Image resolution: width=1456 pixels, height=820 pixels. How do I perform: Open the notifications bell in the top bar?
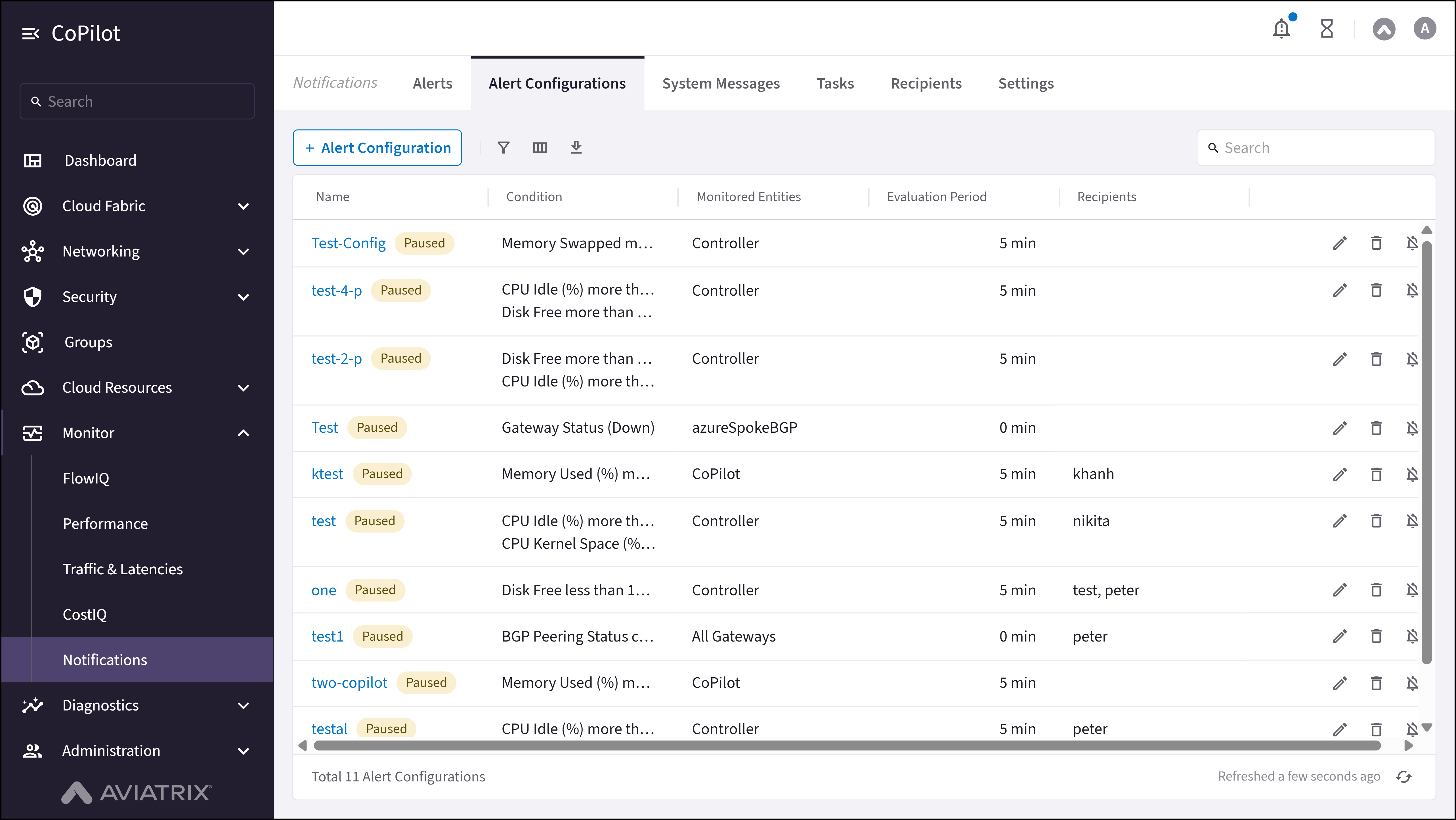pyautogui.click(x=1281, y=28)
